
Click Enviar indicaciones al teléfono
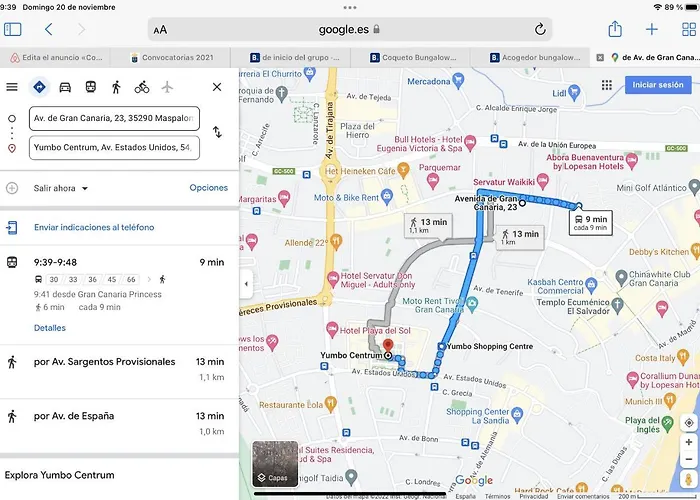(x=94, y=227)
